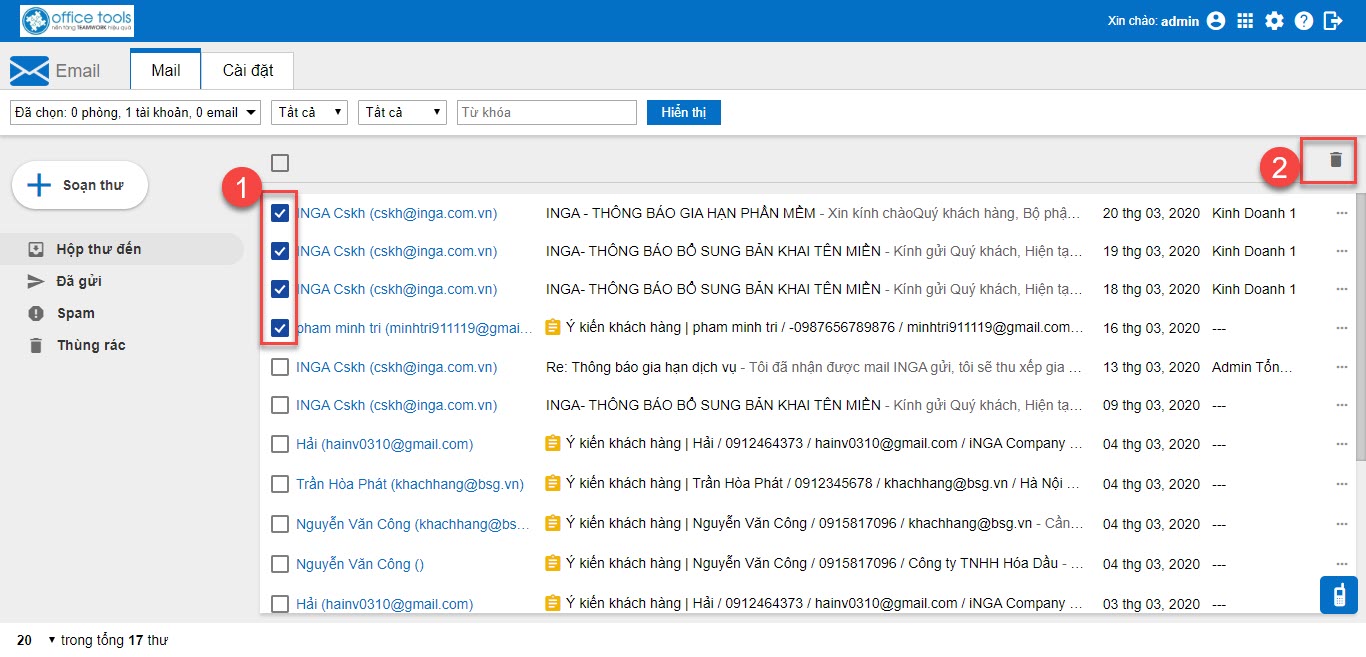The image size is (1366, 657).
Task: Click the 'Admin Tổn...' department cell
Action: coord(1253,367)
